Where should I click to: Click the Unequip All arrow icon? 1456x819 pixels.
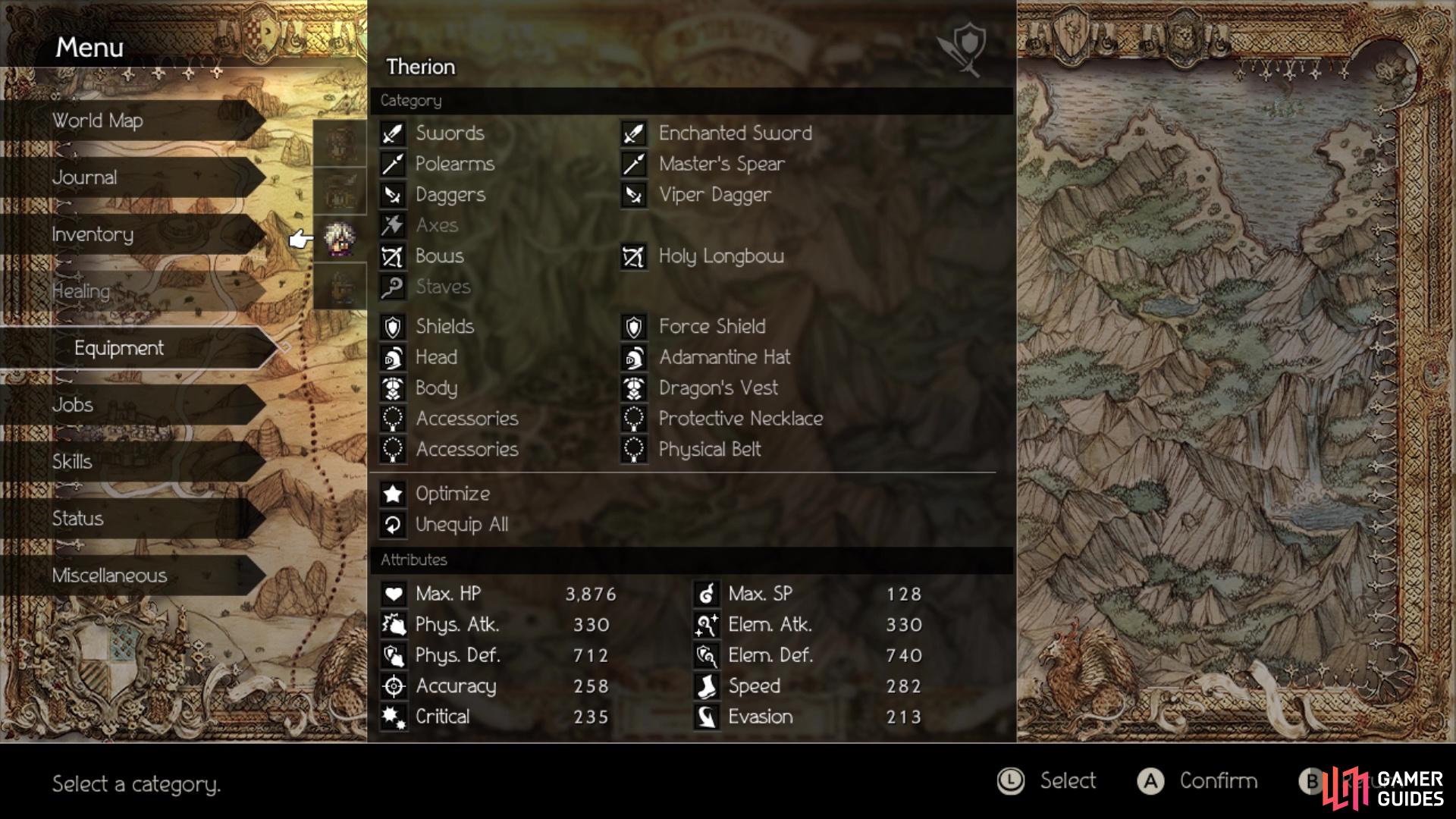pyautogui.click(x=393, y=525)
